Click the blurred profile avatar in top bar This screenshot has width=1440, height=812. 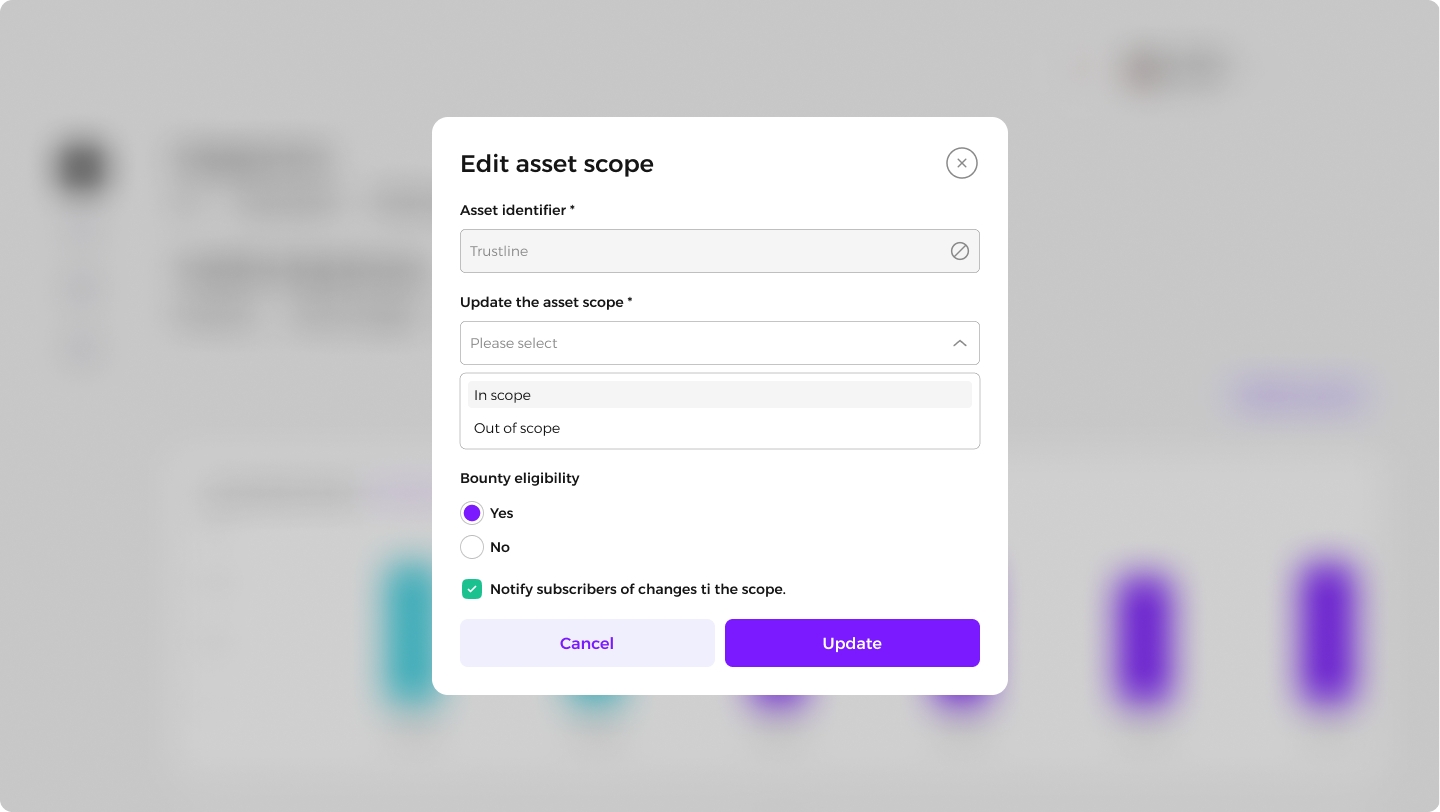click(1143, 70)
